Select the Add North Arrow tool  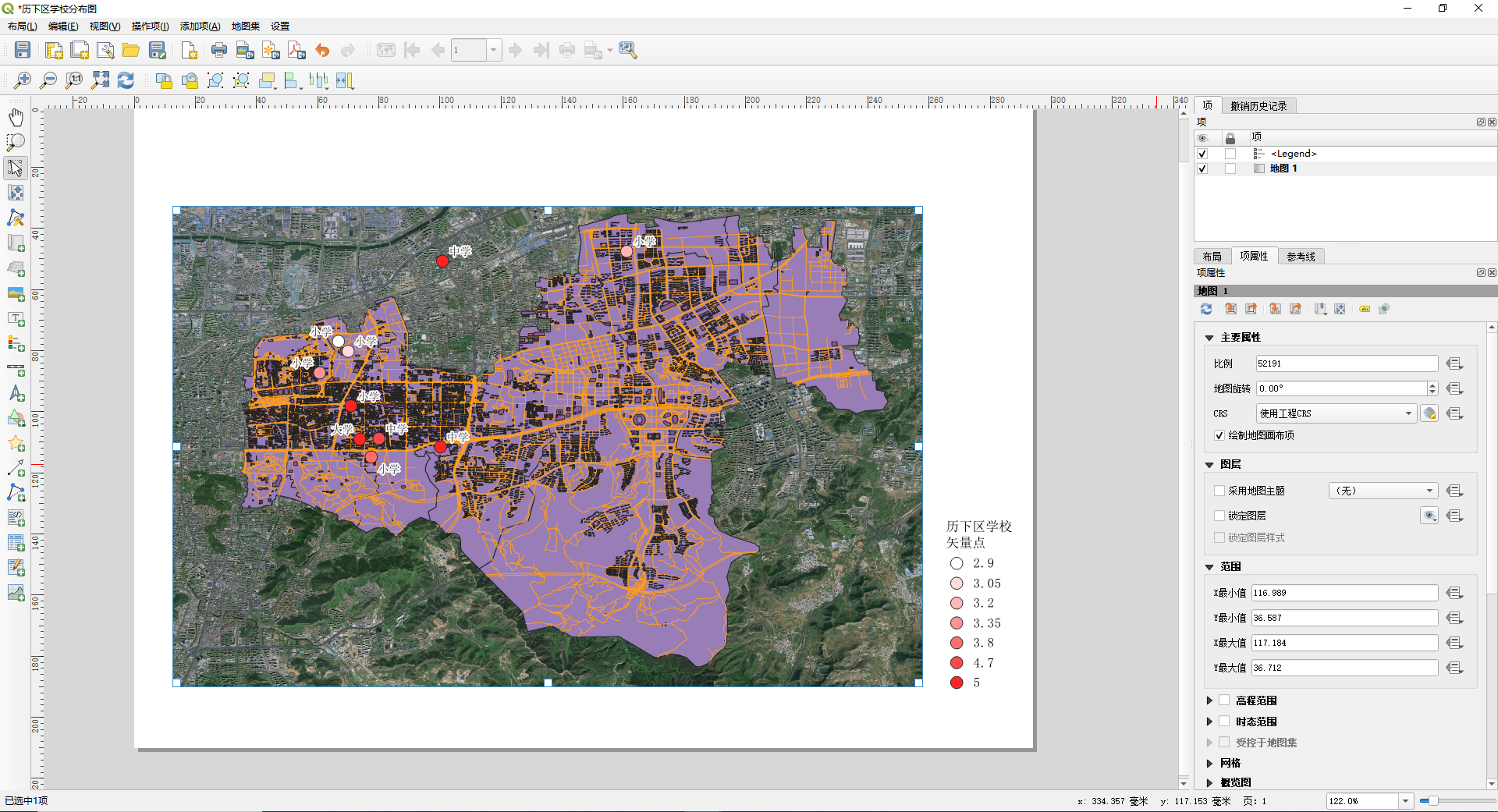tap(16, 394)
